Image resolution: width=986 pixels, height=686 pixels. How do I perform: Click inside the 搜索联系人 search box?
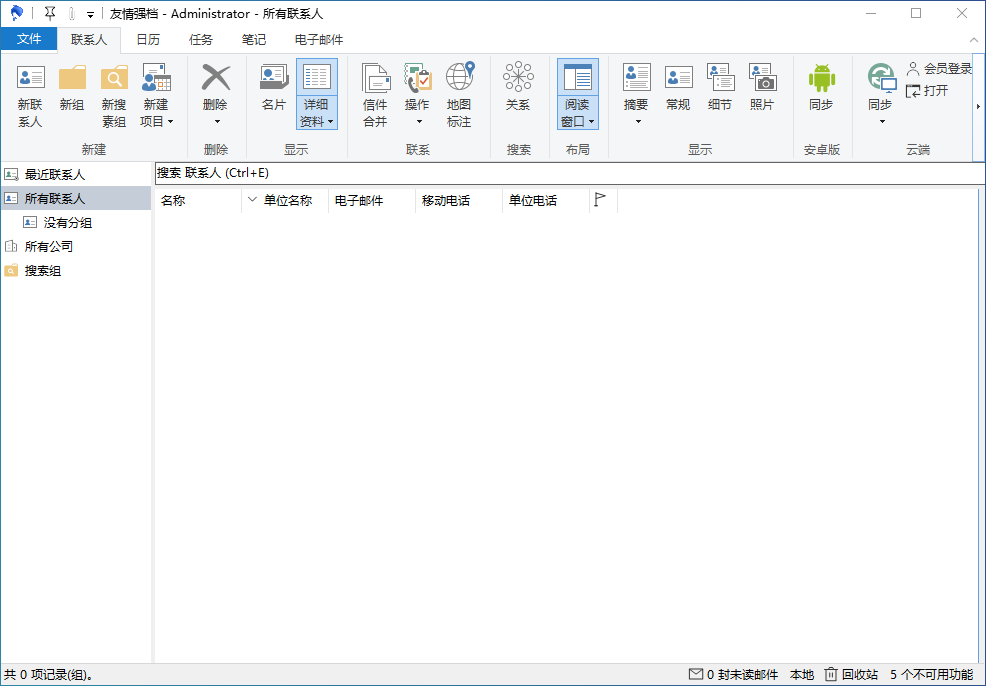point(400,173)
